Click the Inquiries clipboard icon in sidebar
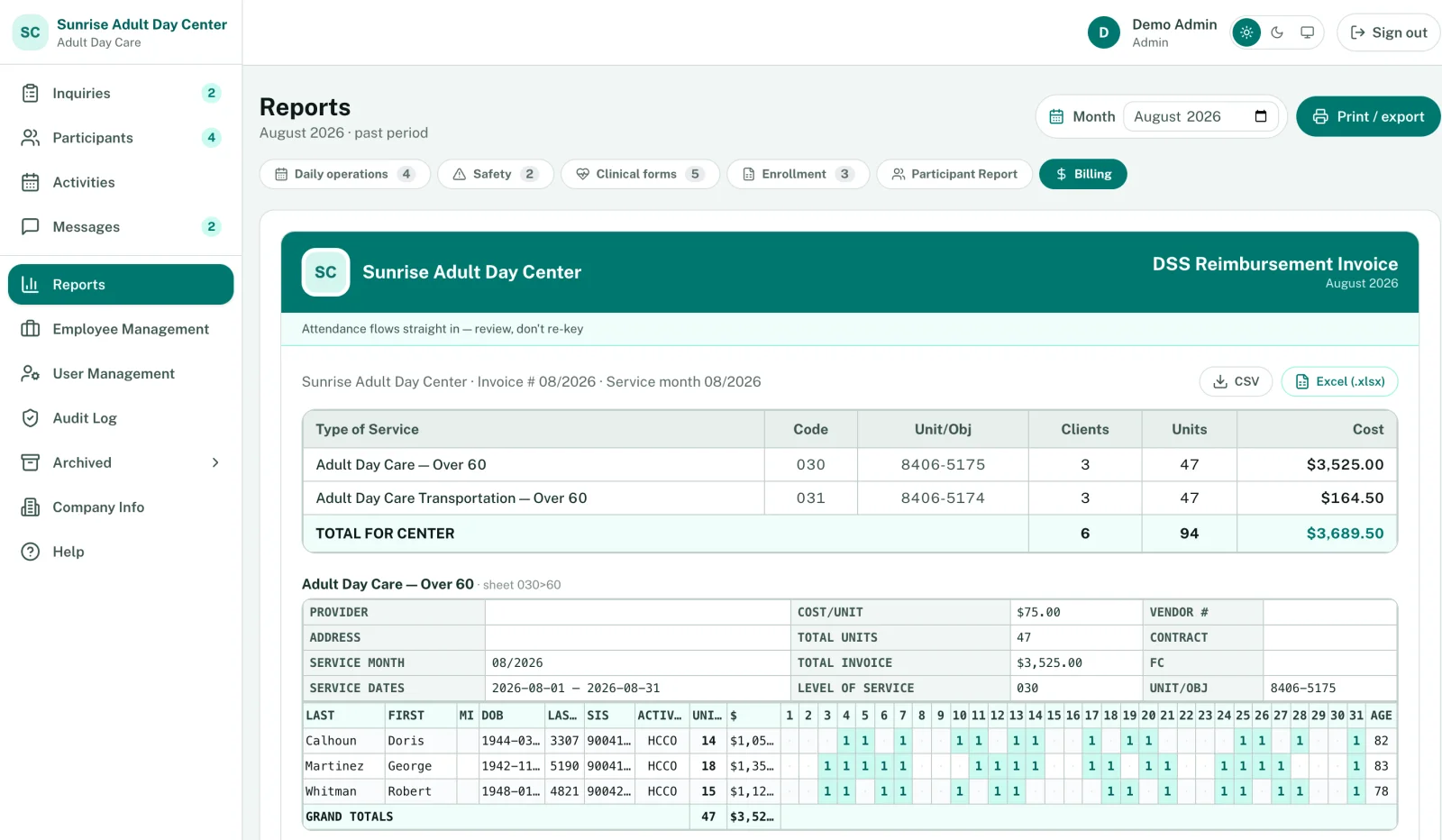This screenshot has width=1442, height=840. point(31,93)
